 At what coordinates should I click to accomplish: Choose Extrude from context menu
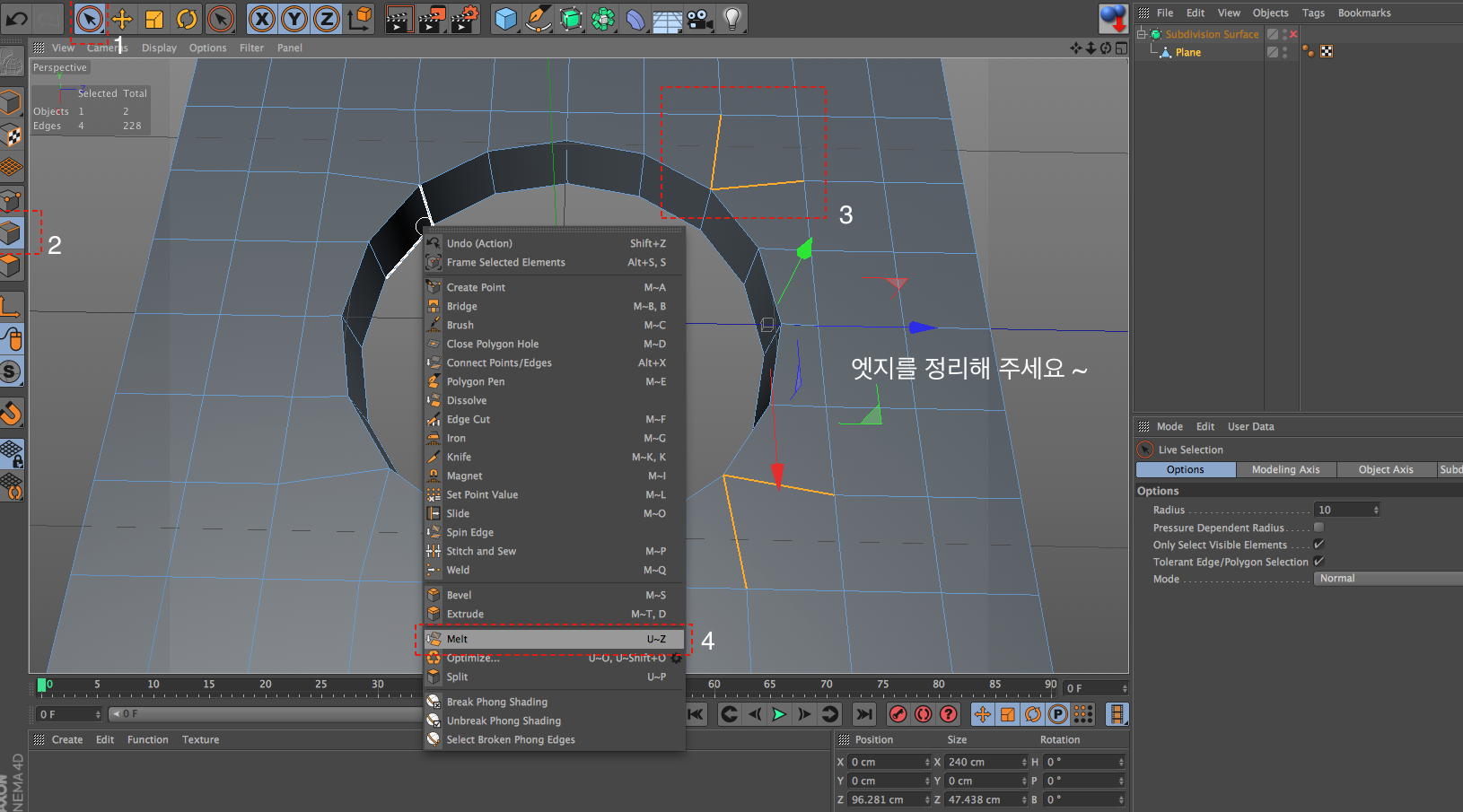554,614
